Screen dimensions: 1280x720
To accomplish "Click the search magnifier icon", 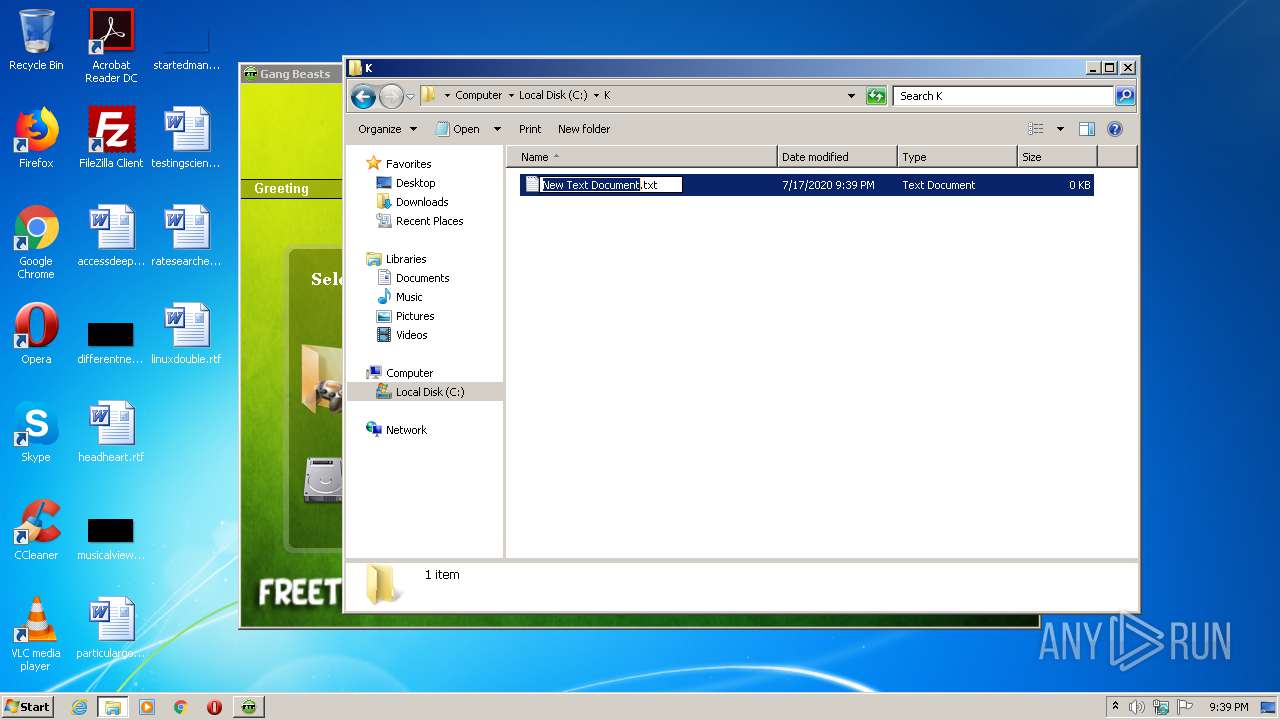I will point(1125,96).
